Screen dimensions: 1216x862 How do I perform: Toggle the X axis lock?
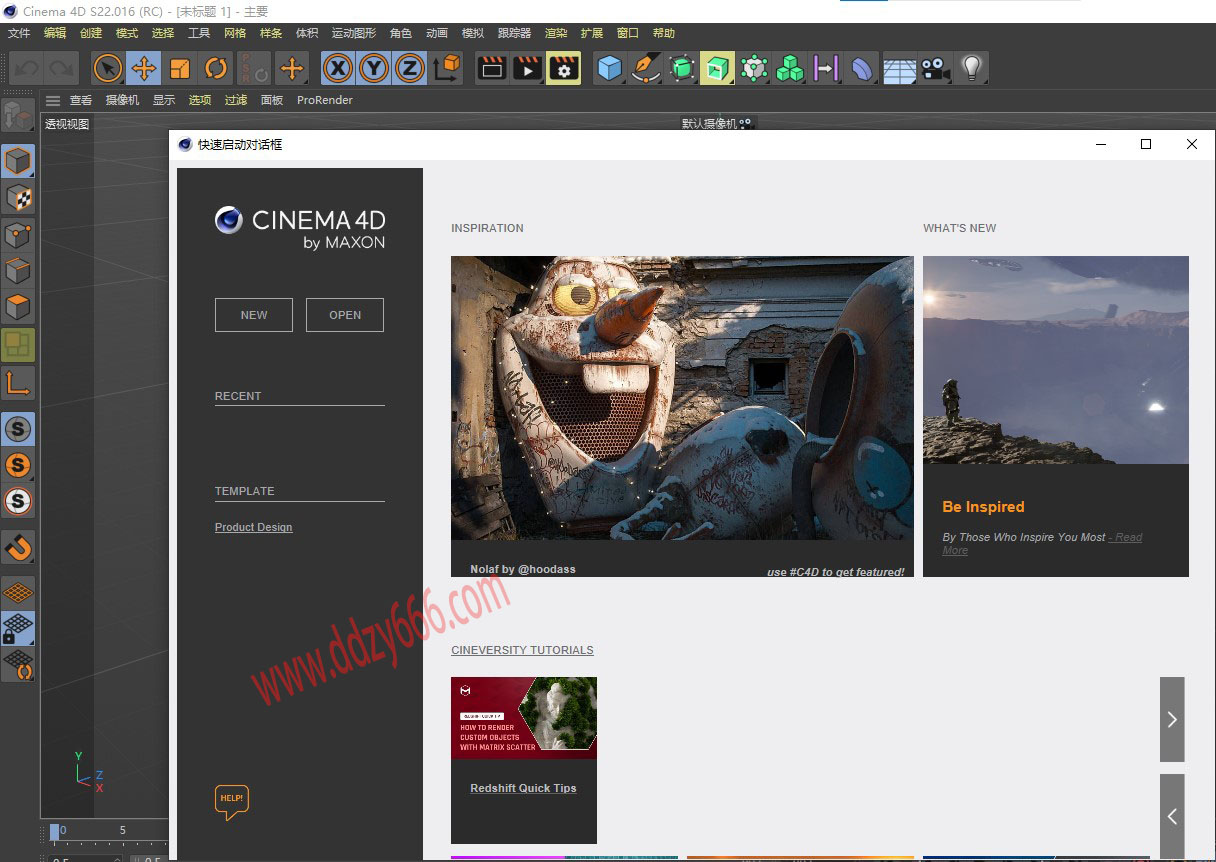click(339, 68)
